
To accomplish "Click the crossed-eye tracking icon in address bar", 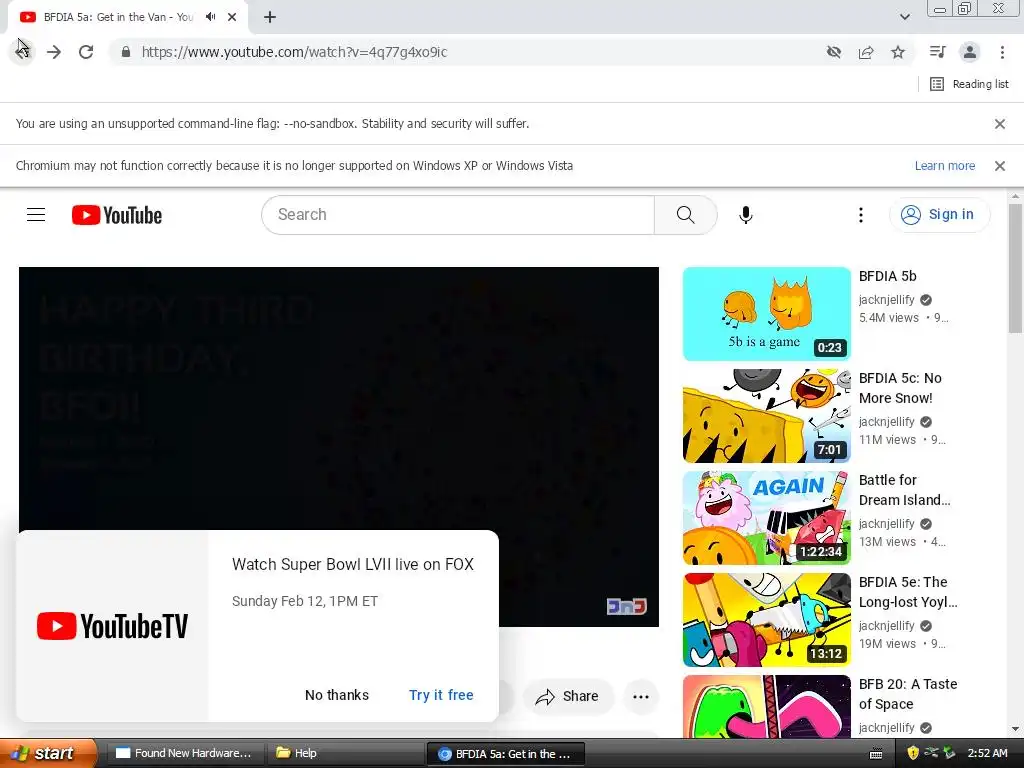I will (833, 52).
